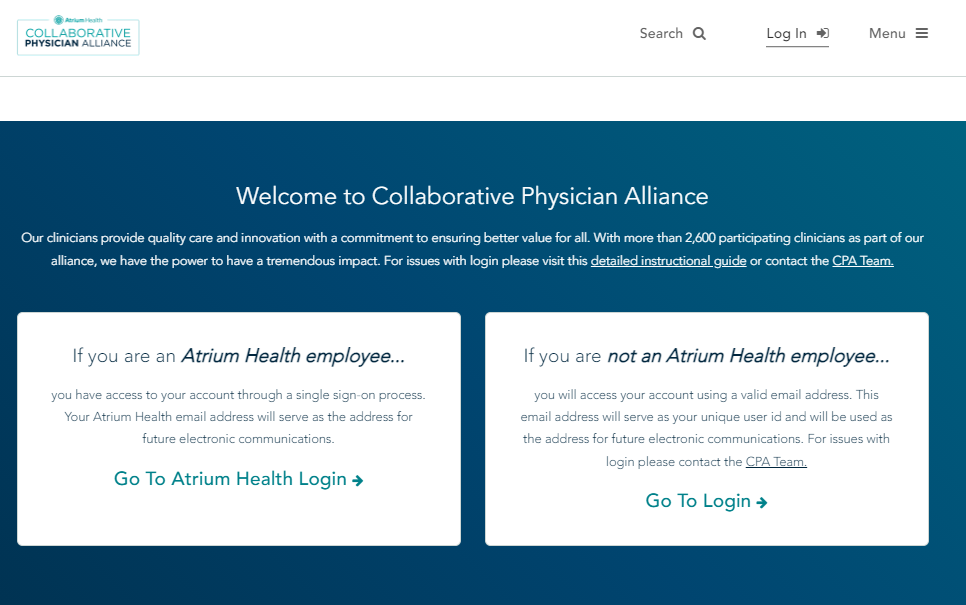The image size is (966, 605).
Task: Click the Atrium Health employee card heading
Action: click(238, 355)
